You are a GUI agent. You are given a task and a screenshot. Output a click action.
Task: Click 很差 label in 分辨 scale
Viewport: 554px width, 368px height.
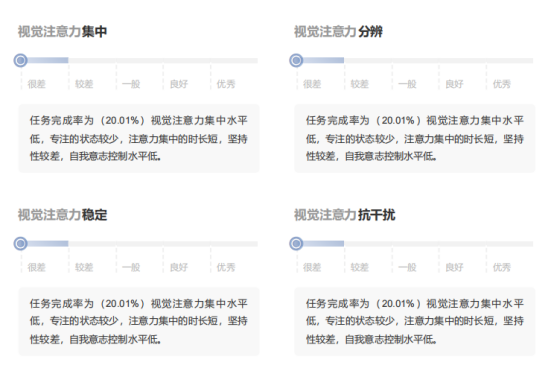[312, 84]
